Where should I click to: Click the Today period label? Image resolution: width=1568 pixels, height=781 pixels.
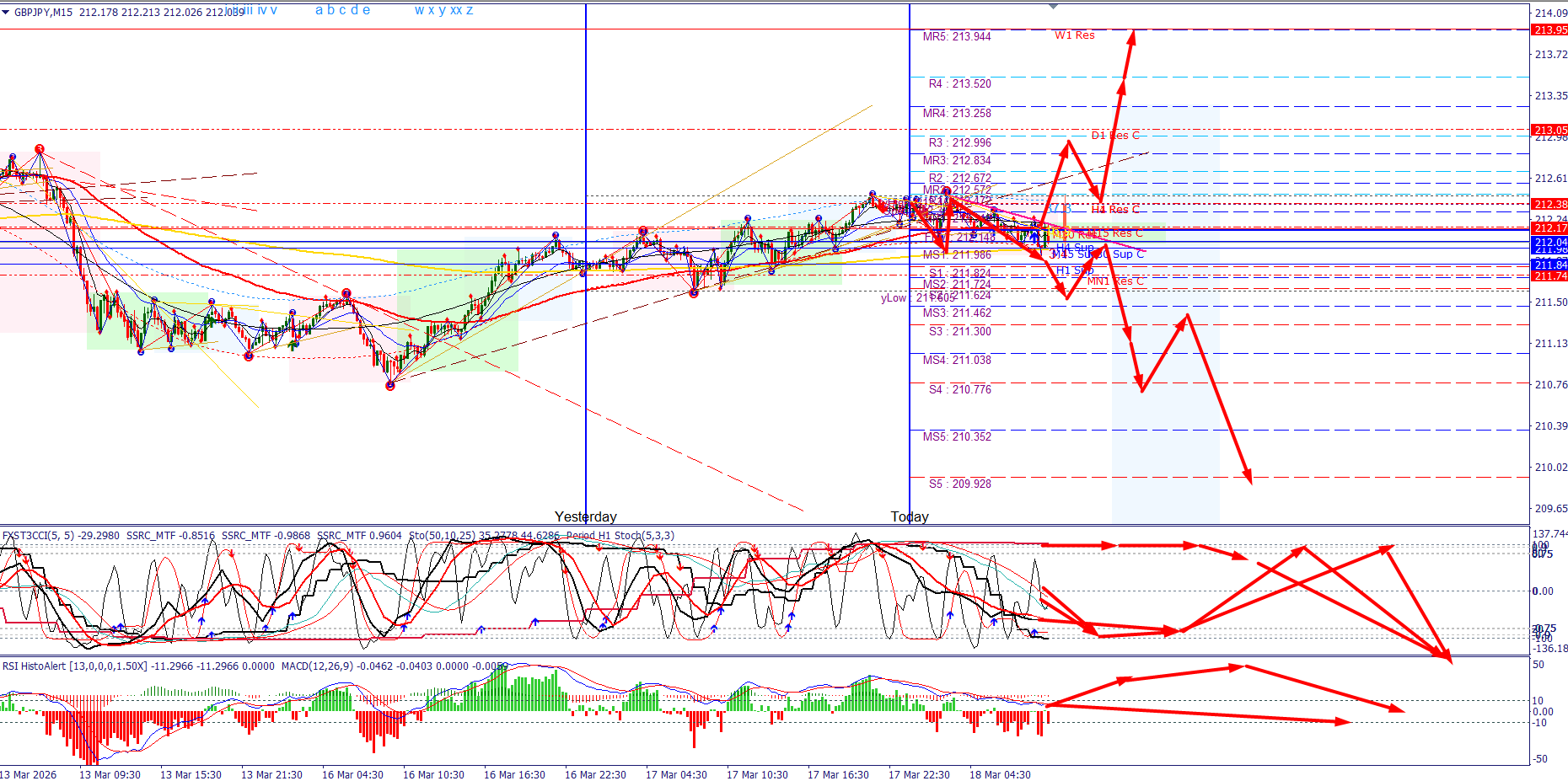910,516
